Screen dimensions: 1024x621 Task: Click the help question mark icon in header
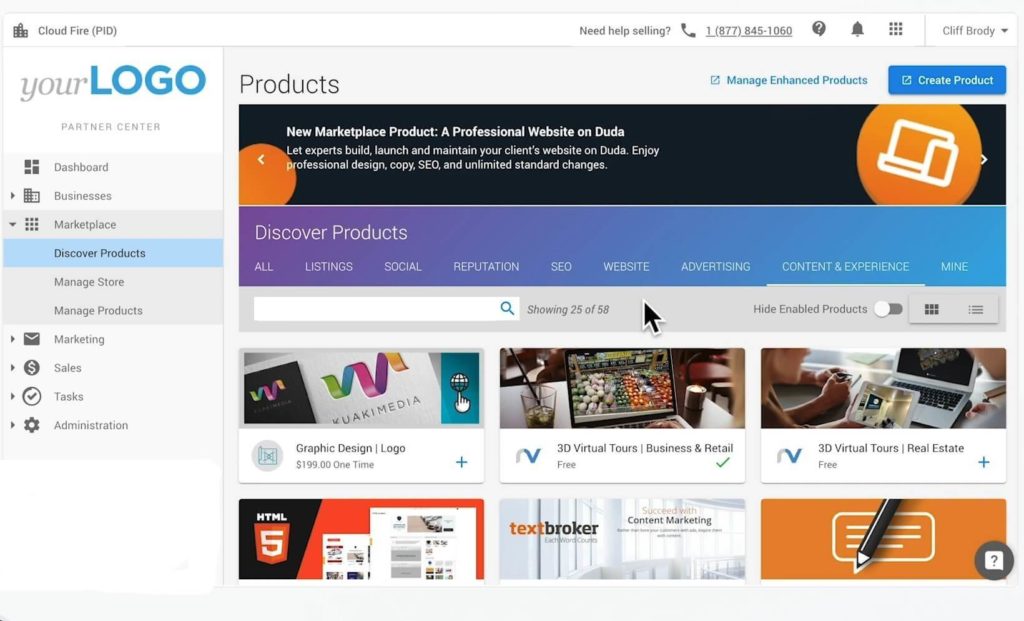point(819,30)
